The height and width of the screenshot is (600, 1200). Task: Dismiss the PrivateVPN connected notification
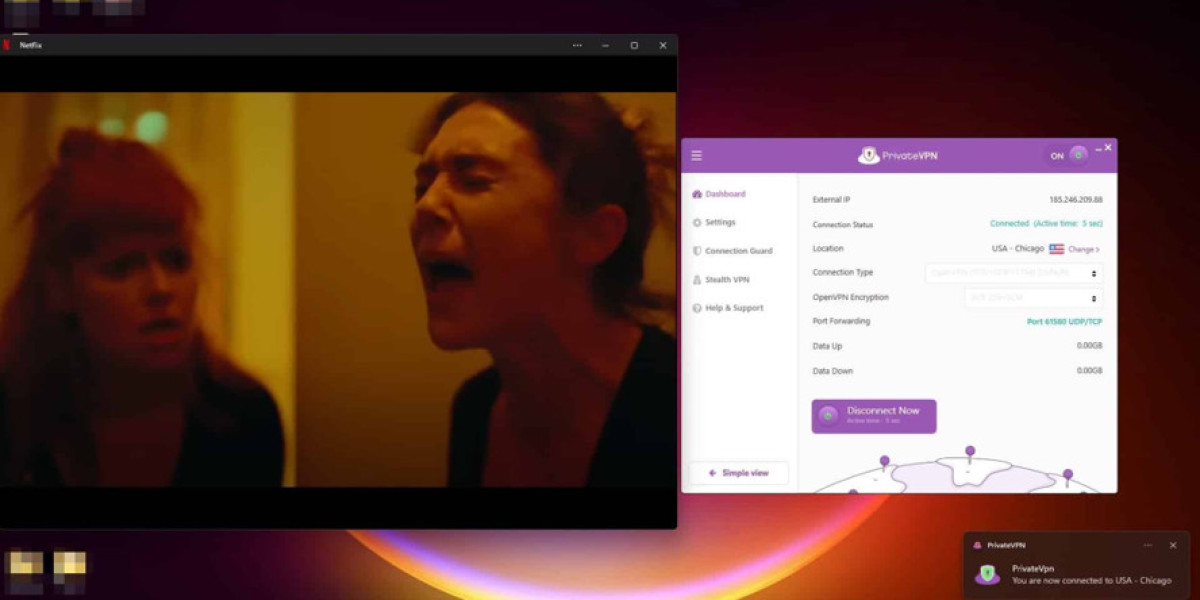click(x=1173, y=545)
